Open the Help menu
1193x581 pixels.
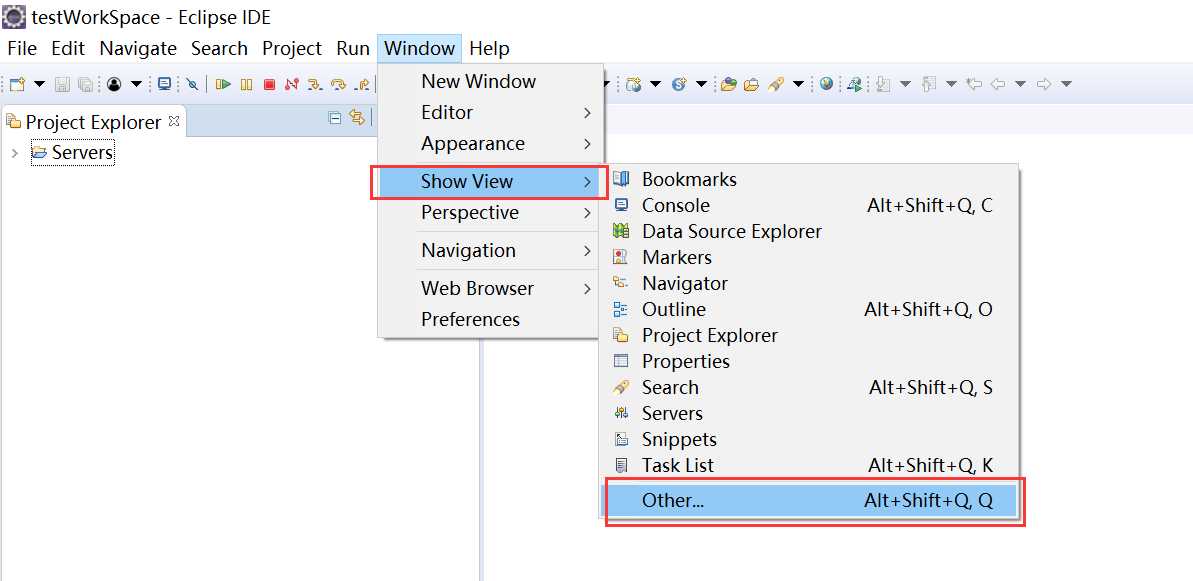click(x=489, y=49)
